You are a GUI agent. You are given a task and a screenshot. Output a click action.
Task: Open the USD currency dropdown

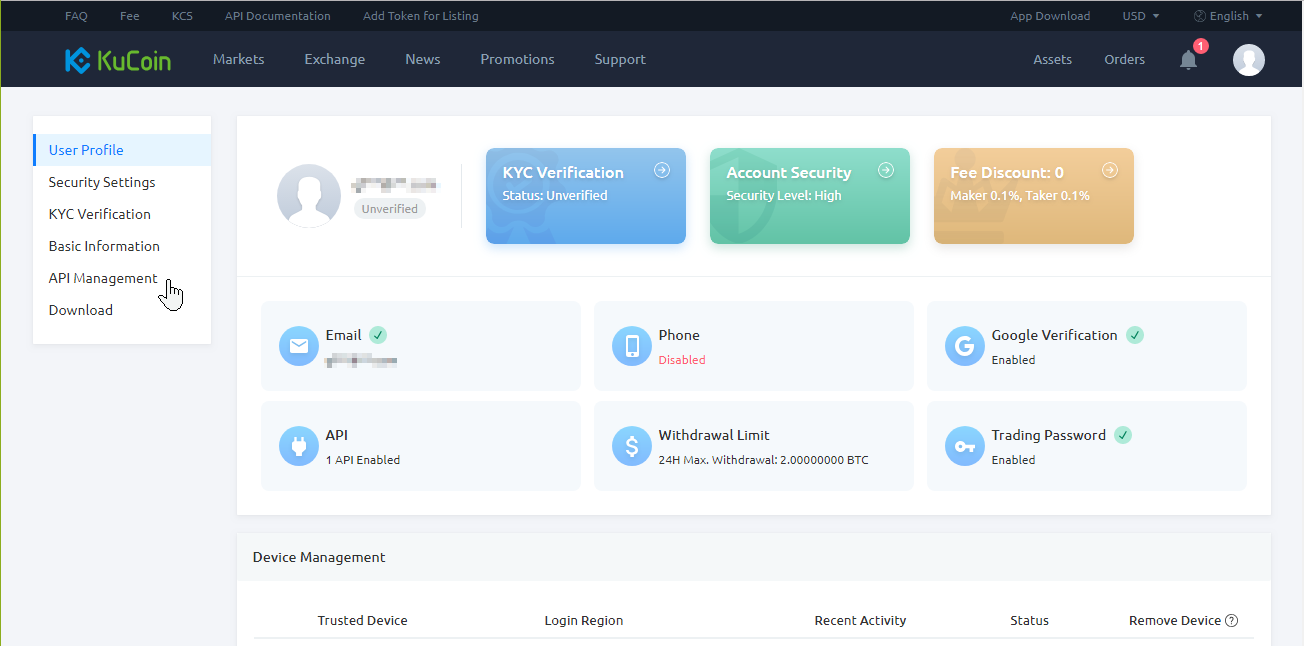coord(1140,16)
